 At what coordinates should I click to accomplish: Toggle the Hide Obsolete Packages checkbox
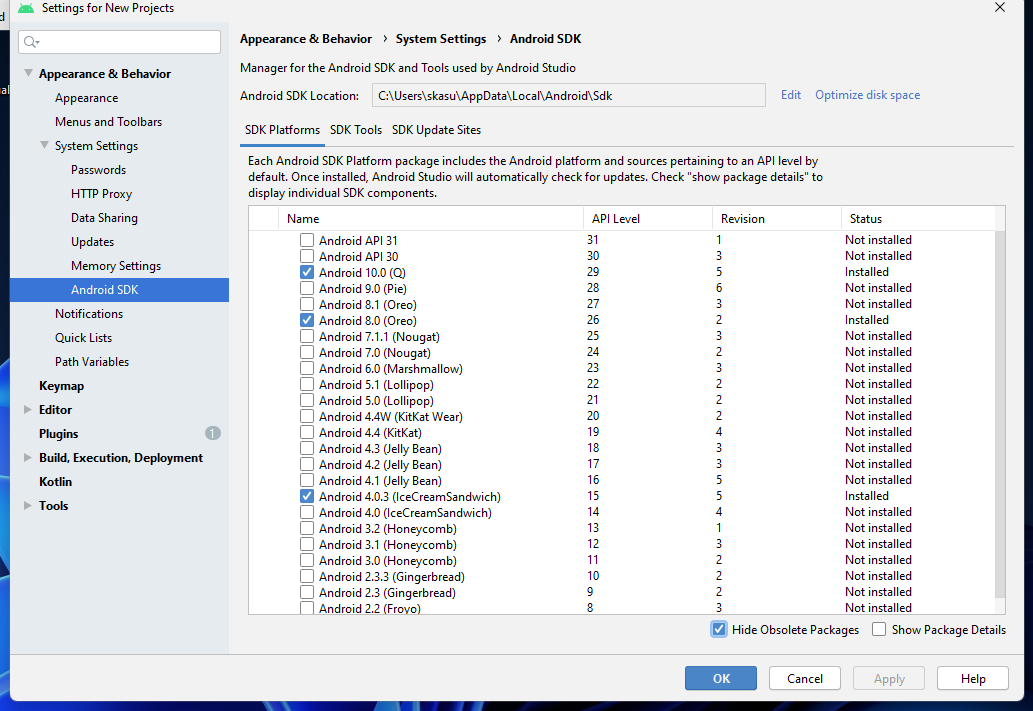tap(719, 629)
